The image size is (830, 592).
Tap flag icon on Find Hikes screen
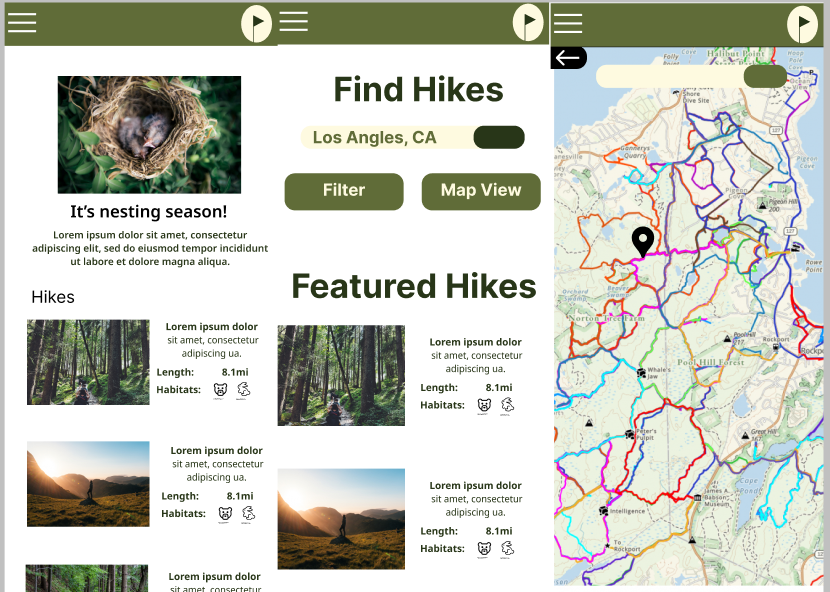pyautogui.click(x=528, y=23)
